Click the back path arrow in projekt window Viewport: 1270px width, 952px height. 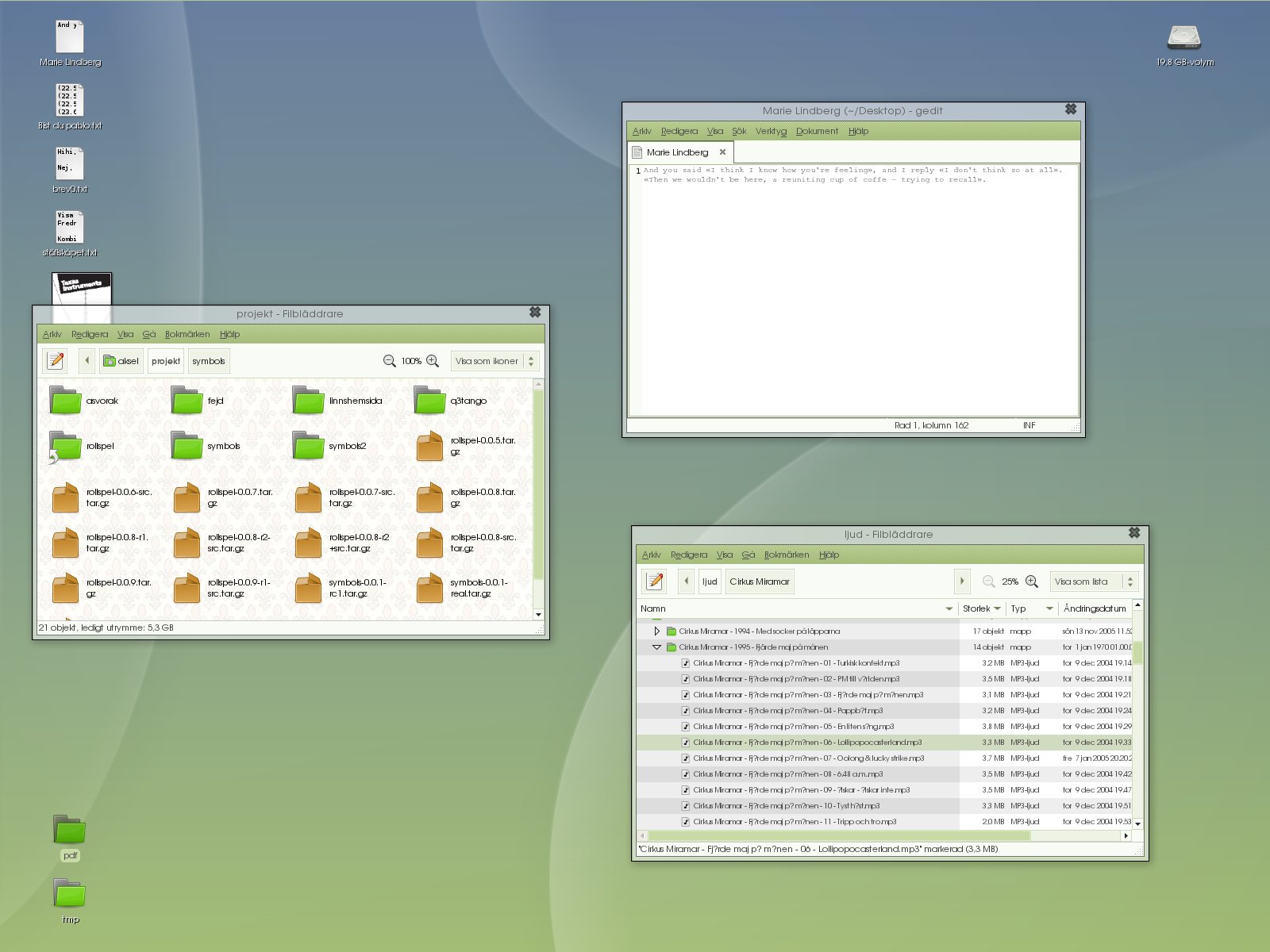(x=87, y=361)
